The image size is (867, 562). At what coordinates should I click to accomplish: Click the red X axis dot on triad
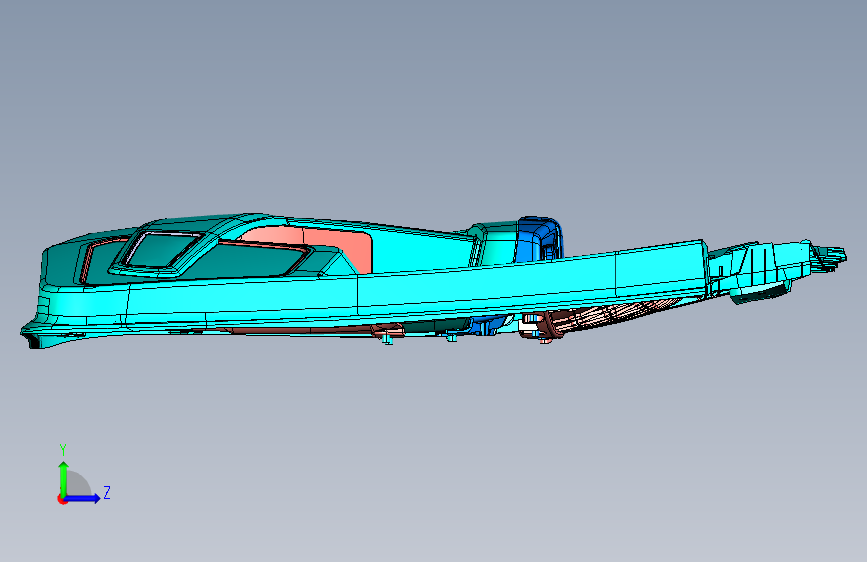tap(61, 499)
